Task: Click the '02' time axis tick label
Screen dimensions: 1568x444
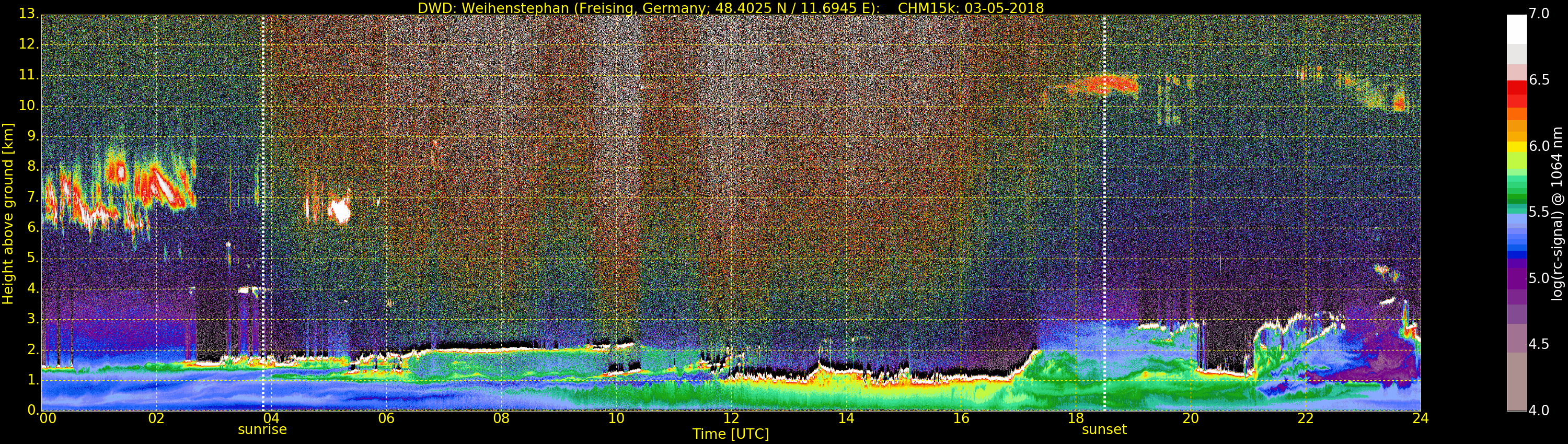Action: point(156,418)
